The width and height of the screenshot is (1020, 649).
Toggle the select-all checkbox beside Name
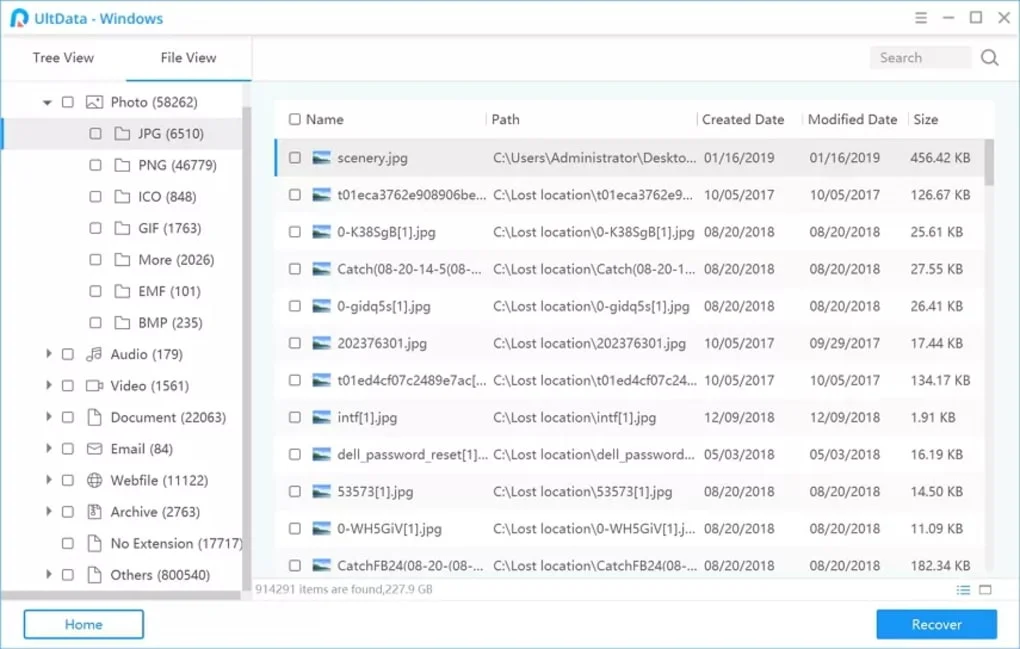[x=295, y=119]
